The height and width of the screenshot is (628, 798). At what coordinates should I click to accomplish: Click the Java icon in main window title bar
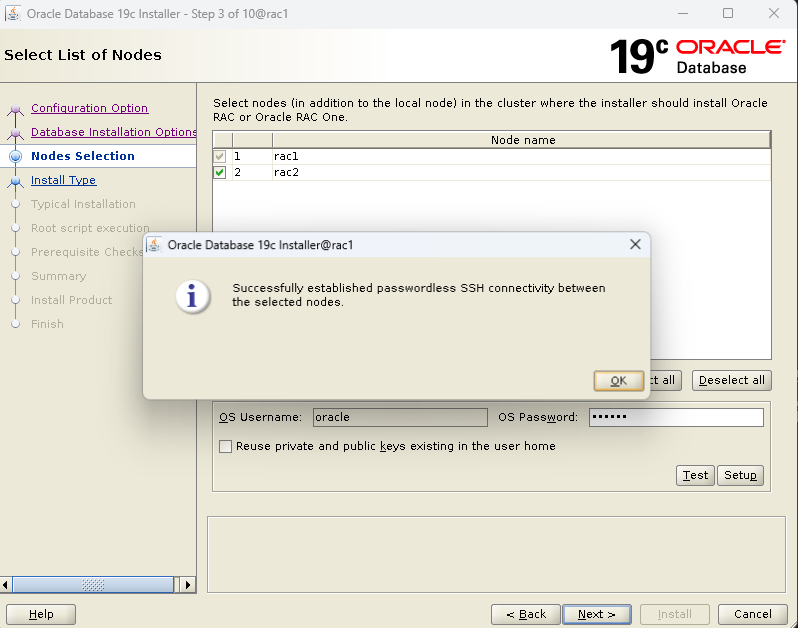pos(13,13)
